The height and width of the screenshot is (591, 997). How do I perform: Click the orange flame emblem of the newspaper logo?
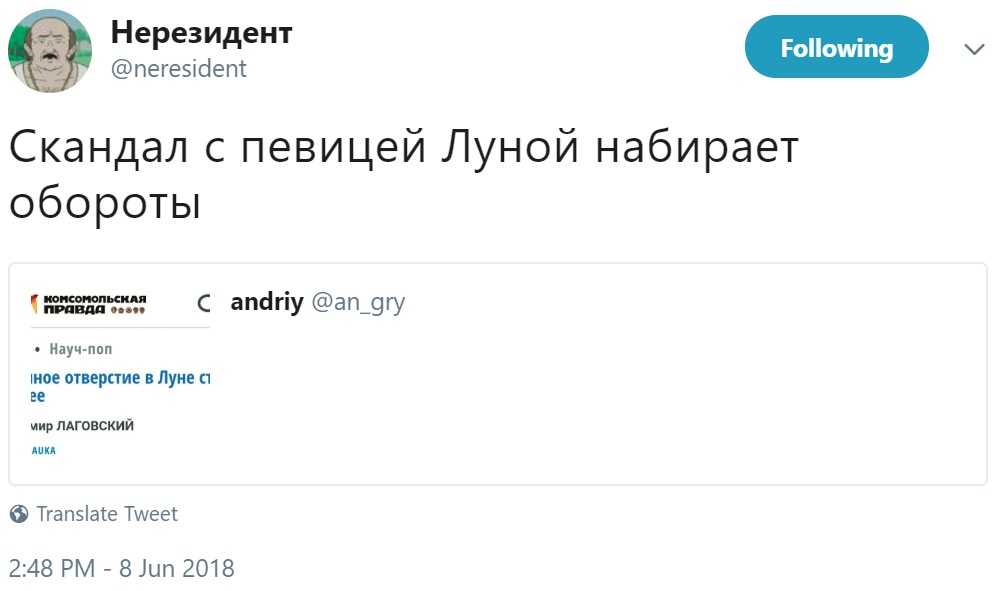coord(37,303)
